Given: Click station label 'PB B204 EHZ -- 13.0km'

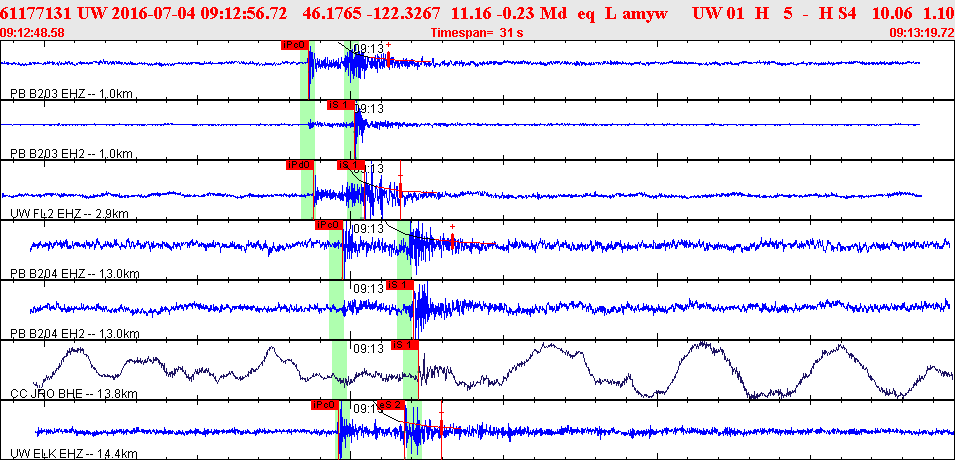Looking at the screenshot, I should pos(74,274).
